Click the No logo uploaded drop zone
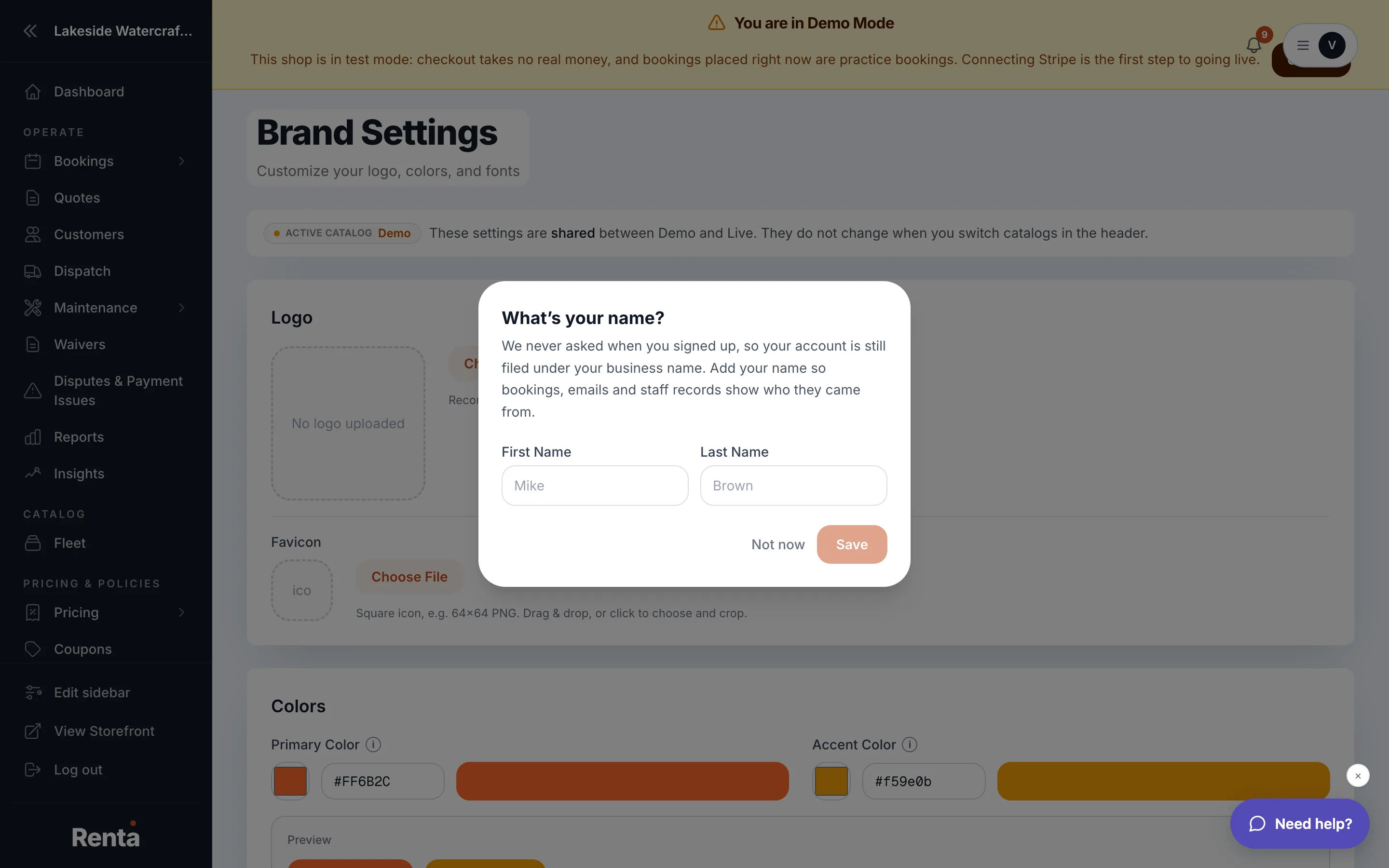 [348, 423]
